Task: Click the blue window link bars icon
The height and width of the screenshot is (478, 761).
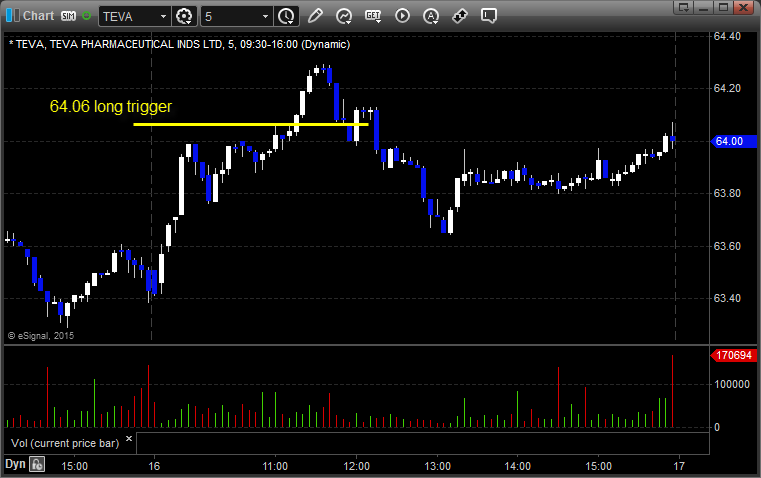Action: click(13, 16)
